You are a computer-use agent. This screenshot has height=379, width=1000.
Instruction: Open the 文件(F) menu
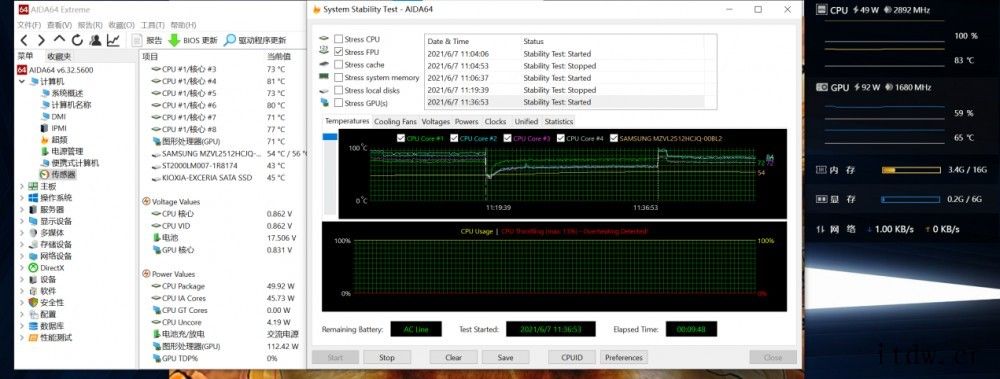coord(29,25)
